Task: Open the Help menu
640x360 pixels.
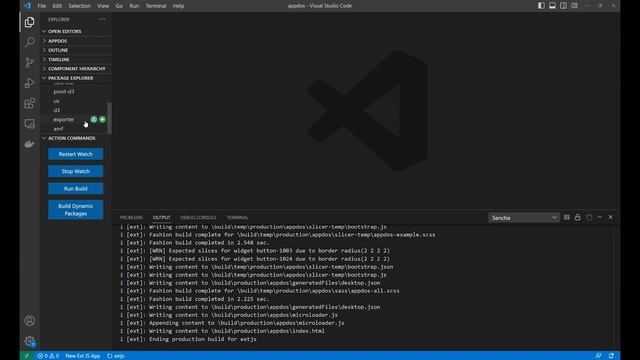Action: [178, 6]
